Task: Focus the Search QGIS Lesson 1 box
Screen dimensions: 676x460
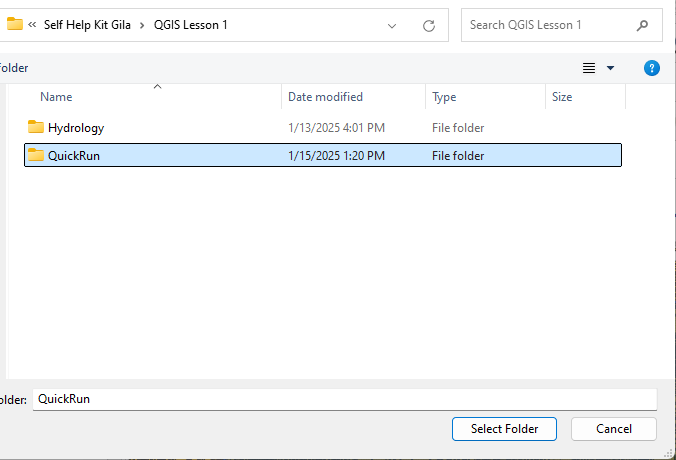Action: click(545, 25)
